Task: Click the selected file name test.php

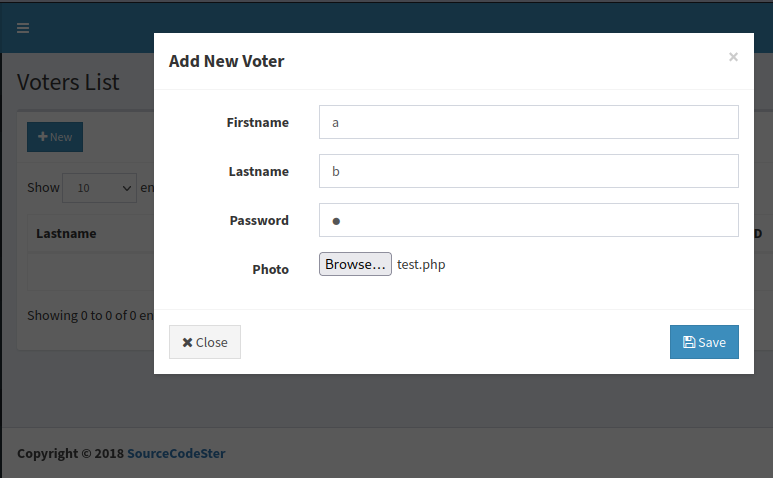Action: pos(421,265)
